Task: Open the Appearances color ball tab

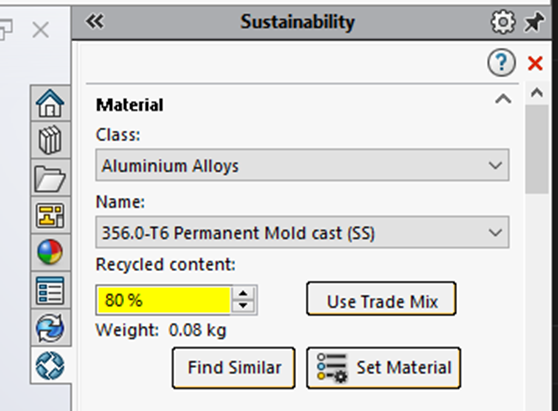Action: (x=50, y=253)
